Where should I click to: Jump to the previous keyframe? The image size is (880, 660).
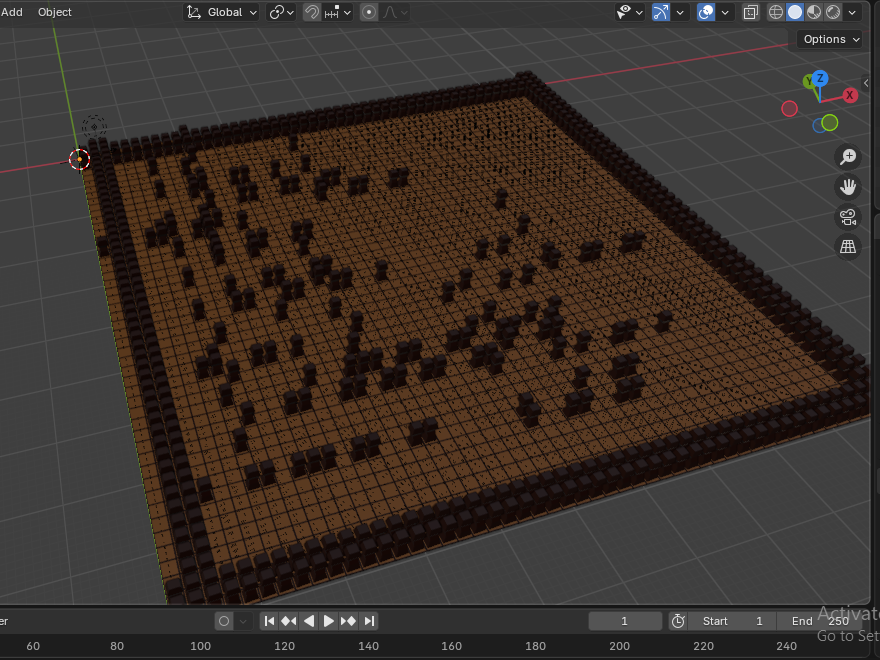(288, 621)
